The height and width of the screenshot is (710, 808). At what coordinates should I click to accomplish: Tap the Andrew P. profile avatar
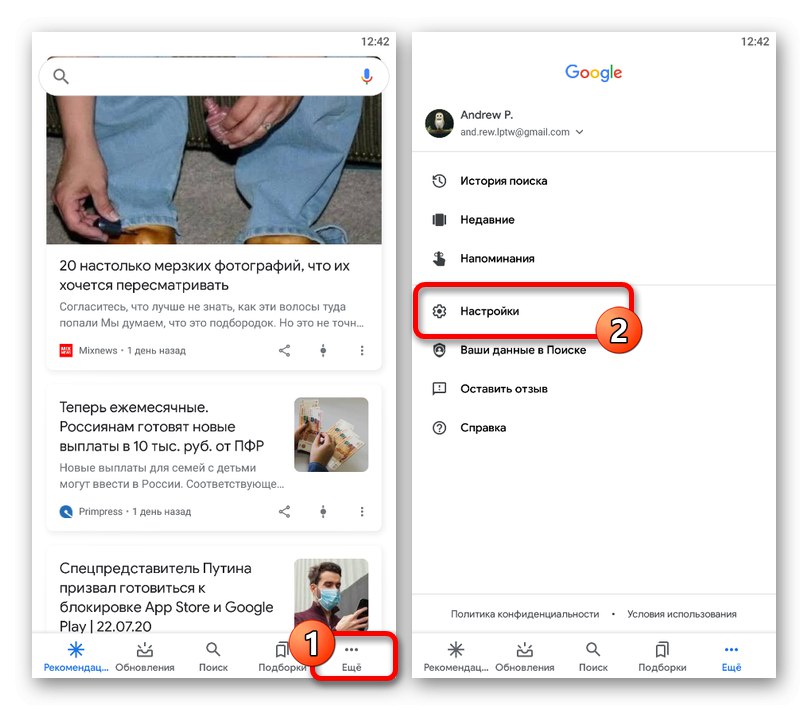(439, 123)
